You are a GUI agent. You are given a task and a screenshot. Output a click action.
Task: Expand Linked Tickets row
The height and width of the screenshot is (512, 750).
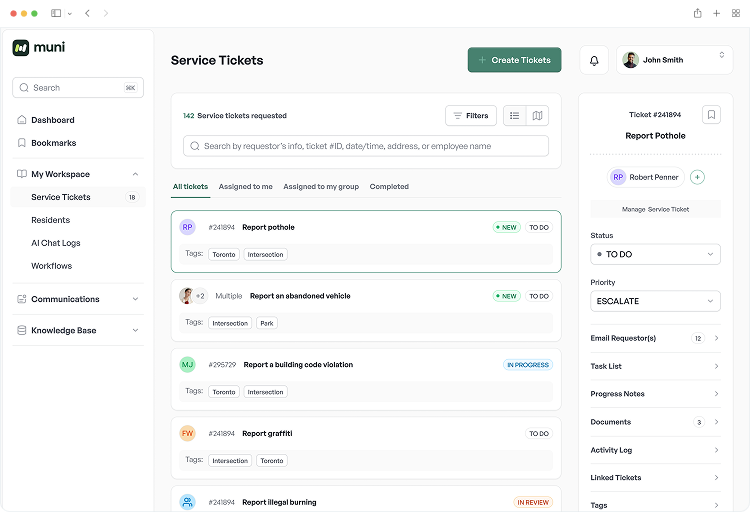pyautogui.click(x=655, y=478)
